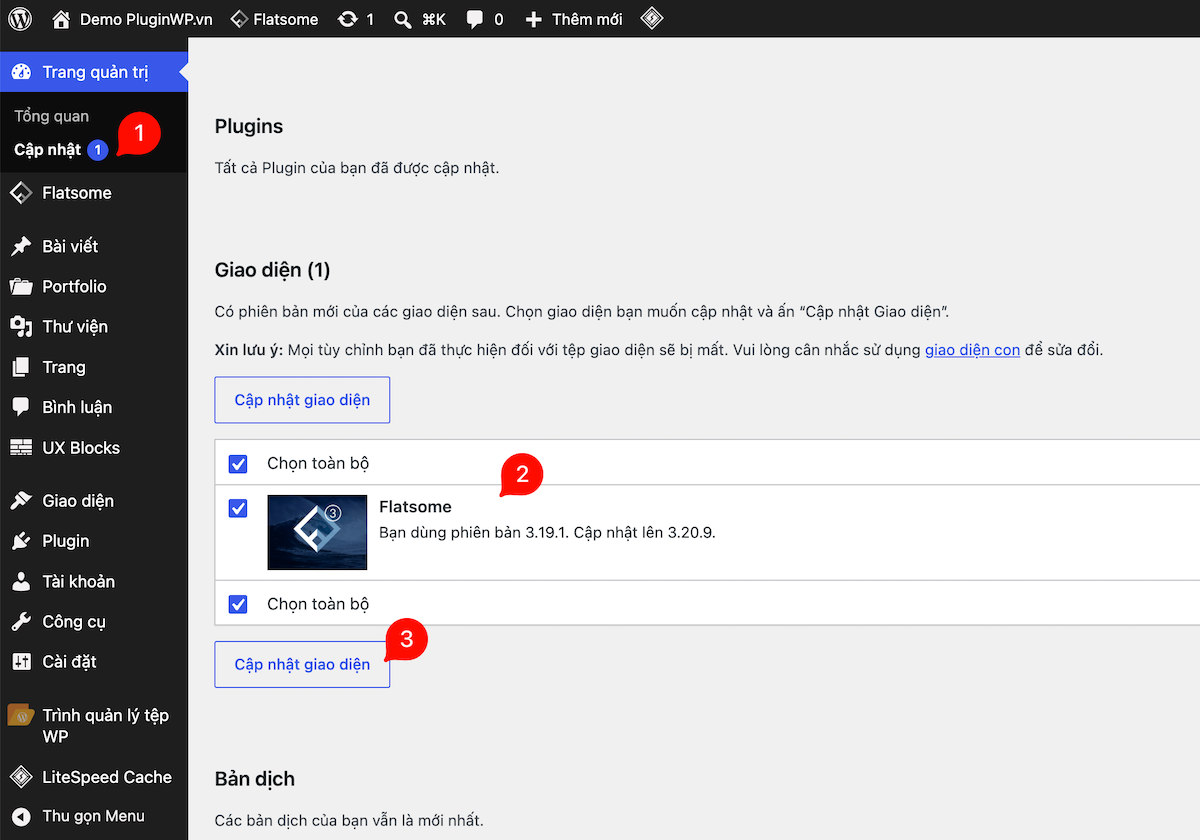Open Tổng quan submenu item
1200x840 pixels.
coord(51,117)
